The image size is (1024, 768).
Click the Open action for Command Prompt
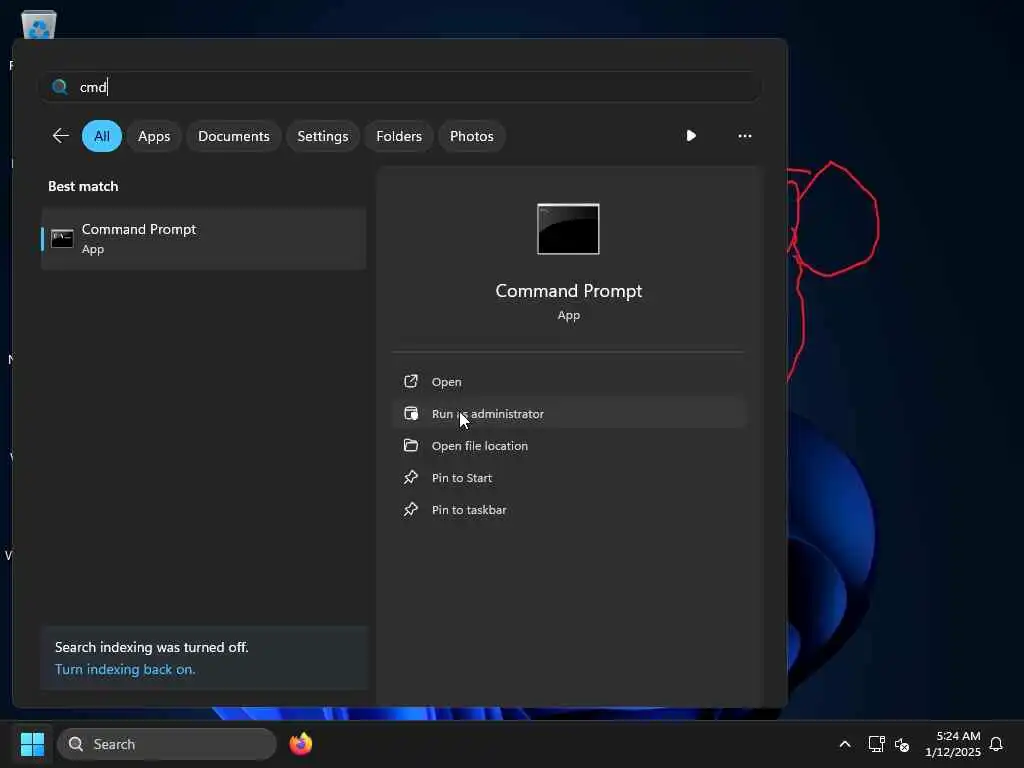569,381
